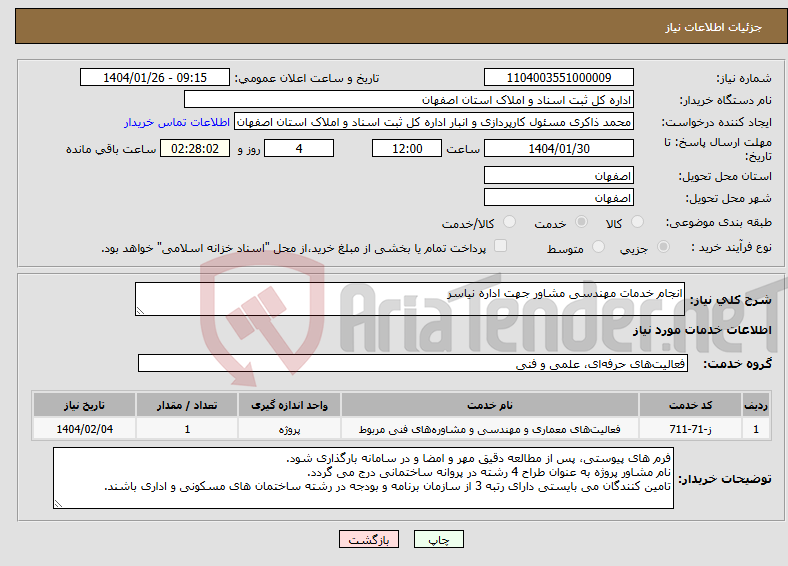Select the جزیی purchase type radio
This screenshot has height=566, width=788.
(663, 247)
